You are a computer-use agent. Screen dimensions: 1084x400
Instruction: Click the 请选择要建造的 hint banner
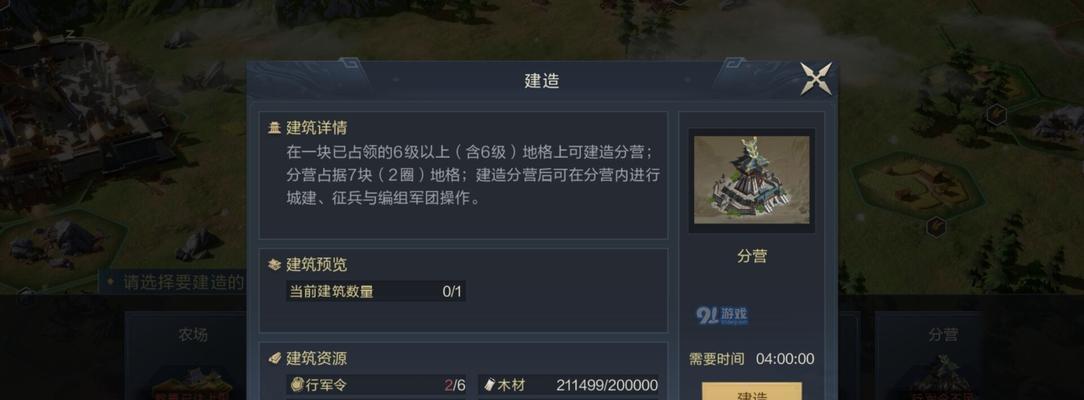click(174, 282)
